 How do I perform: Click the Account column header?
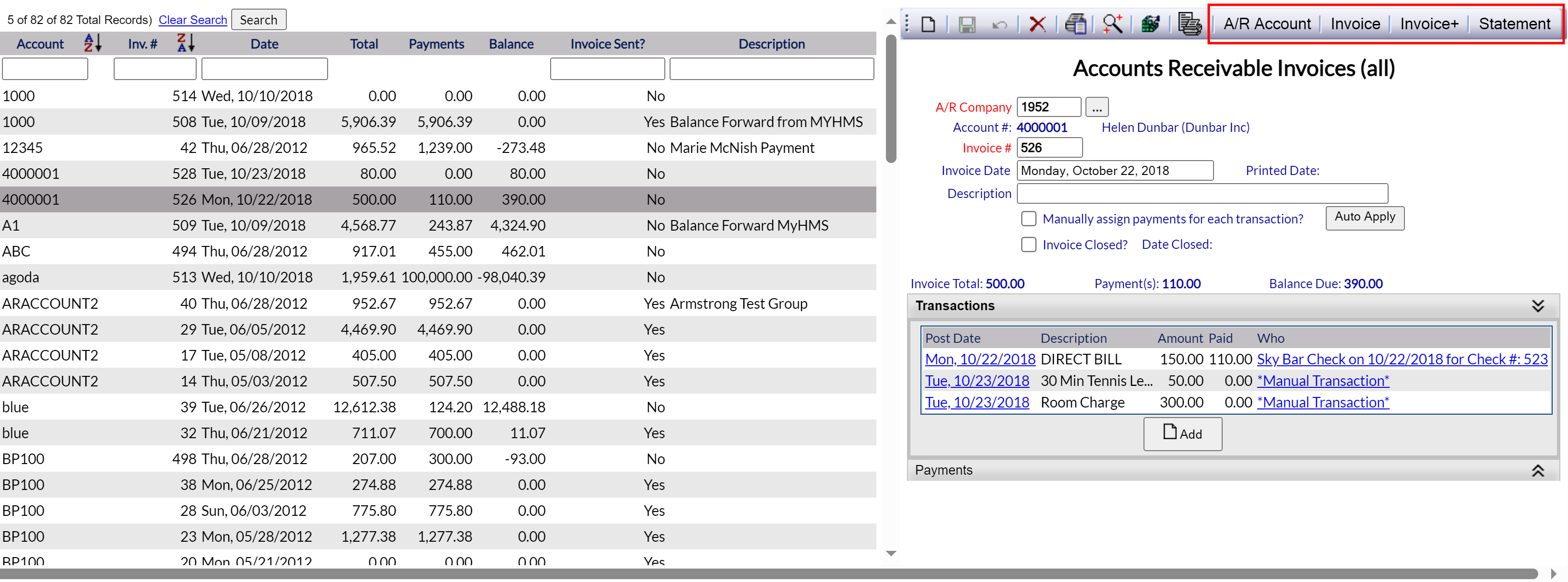39,44
